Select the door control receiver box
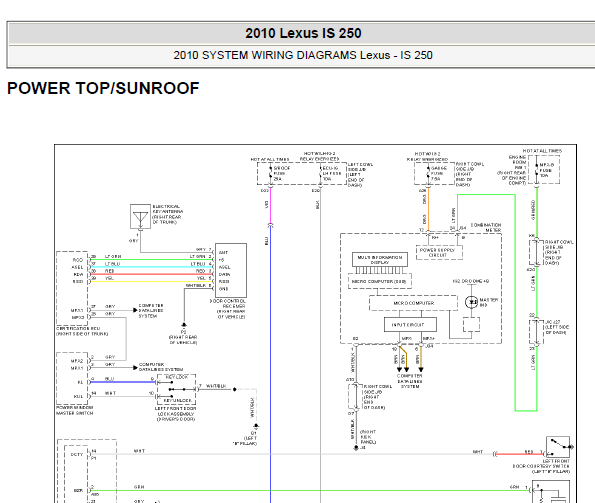This screenshot has width=595, height=503. [x=231, y=270]
